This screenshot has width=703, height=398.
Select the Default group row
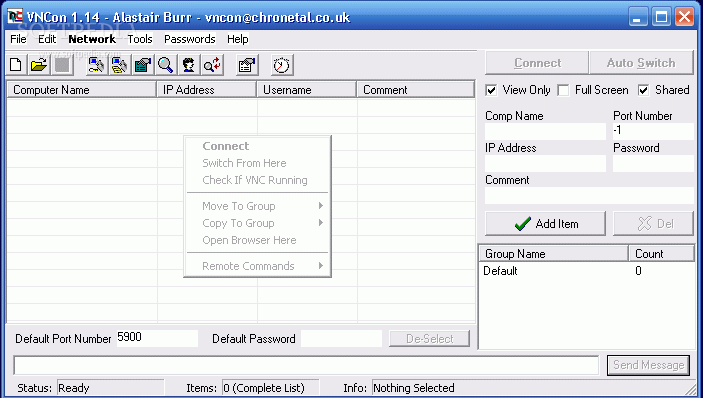click(586, 271)
